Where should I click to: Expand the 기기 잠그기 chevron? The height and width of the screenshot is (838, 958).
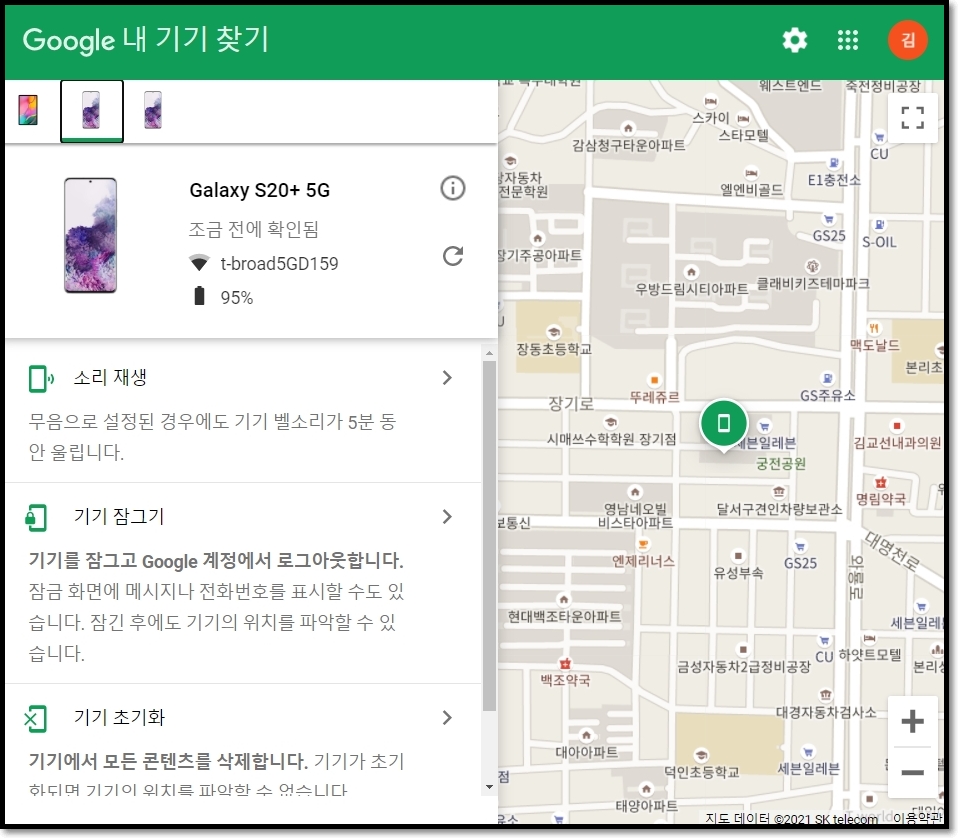click(x=447, y=517)
